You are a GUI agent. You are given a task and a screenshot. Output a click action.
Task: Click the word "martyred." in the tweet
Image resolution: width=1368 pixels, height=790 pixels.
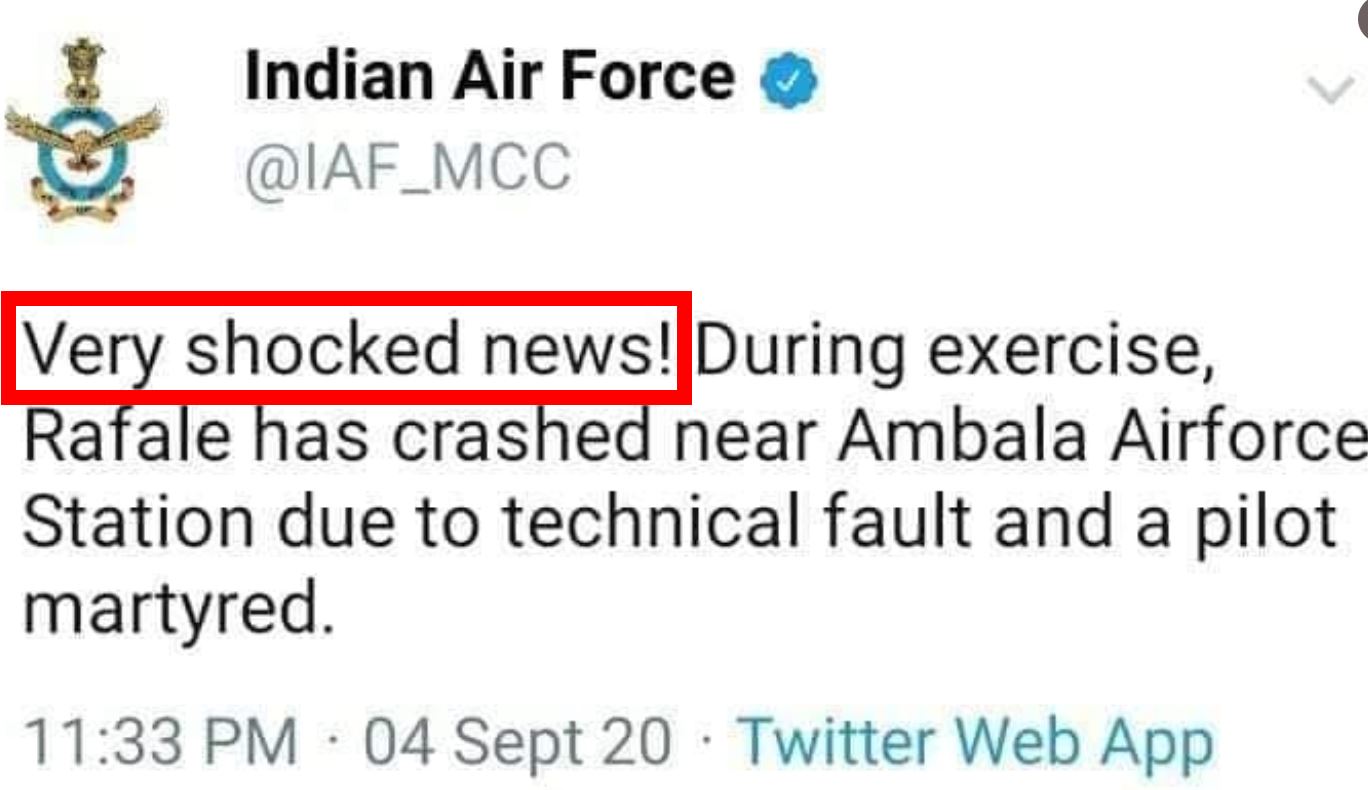coord(178,612)
